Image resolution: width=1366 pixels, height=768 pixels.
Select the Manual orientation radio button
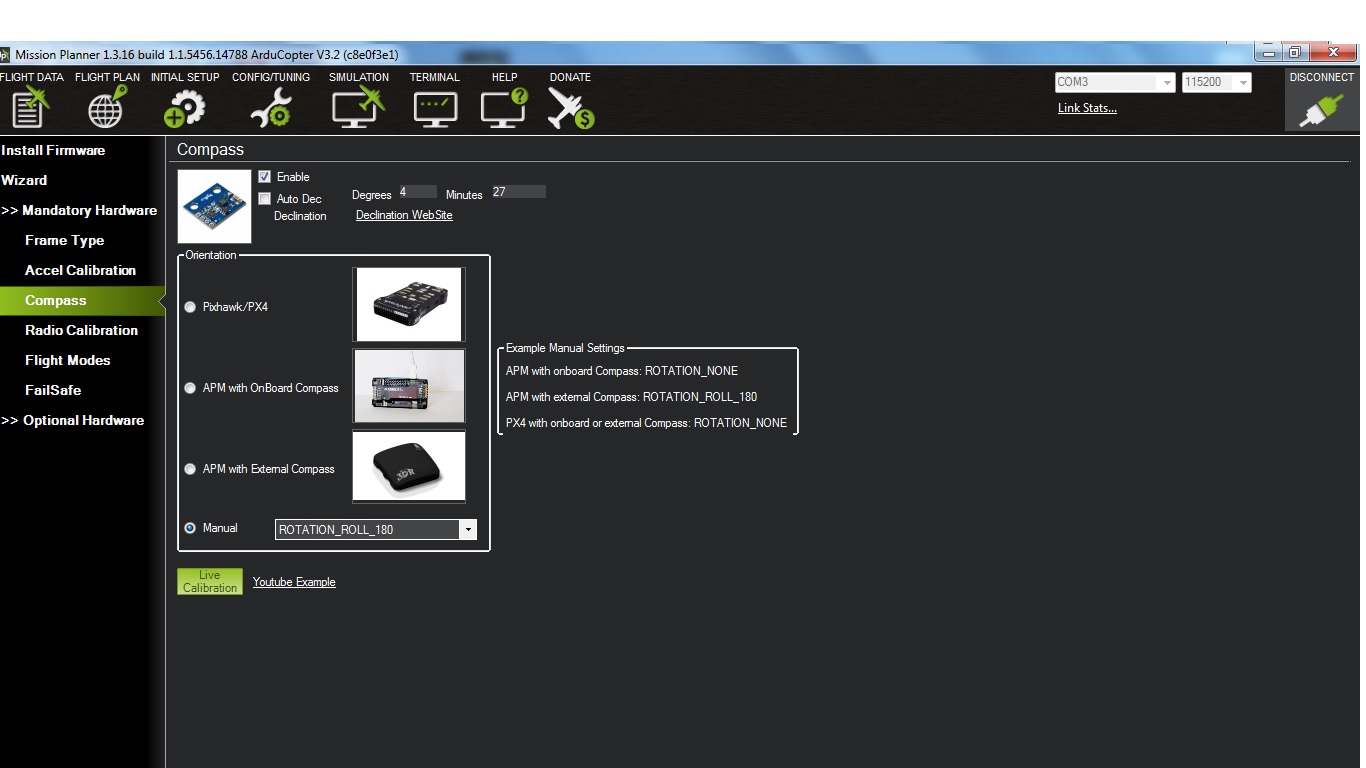[x=190, y=528]
